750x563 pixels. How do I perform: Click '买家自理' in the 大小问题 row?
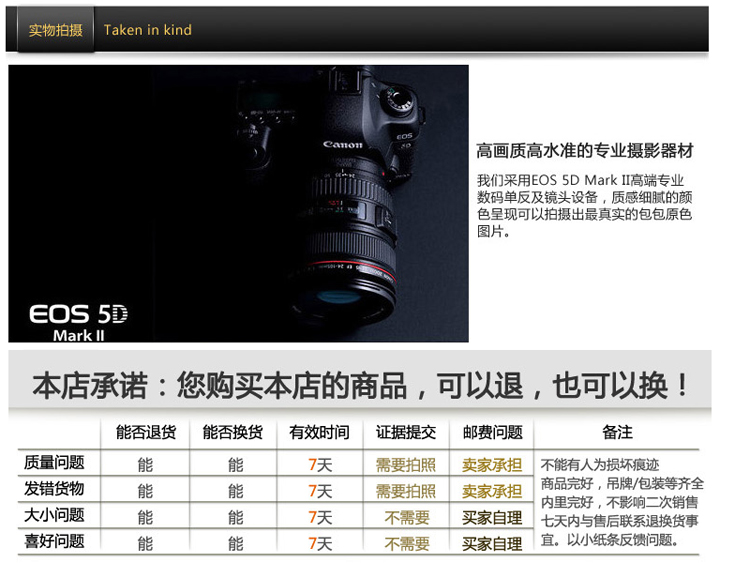tap(492, 518)
